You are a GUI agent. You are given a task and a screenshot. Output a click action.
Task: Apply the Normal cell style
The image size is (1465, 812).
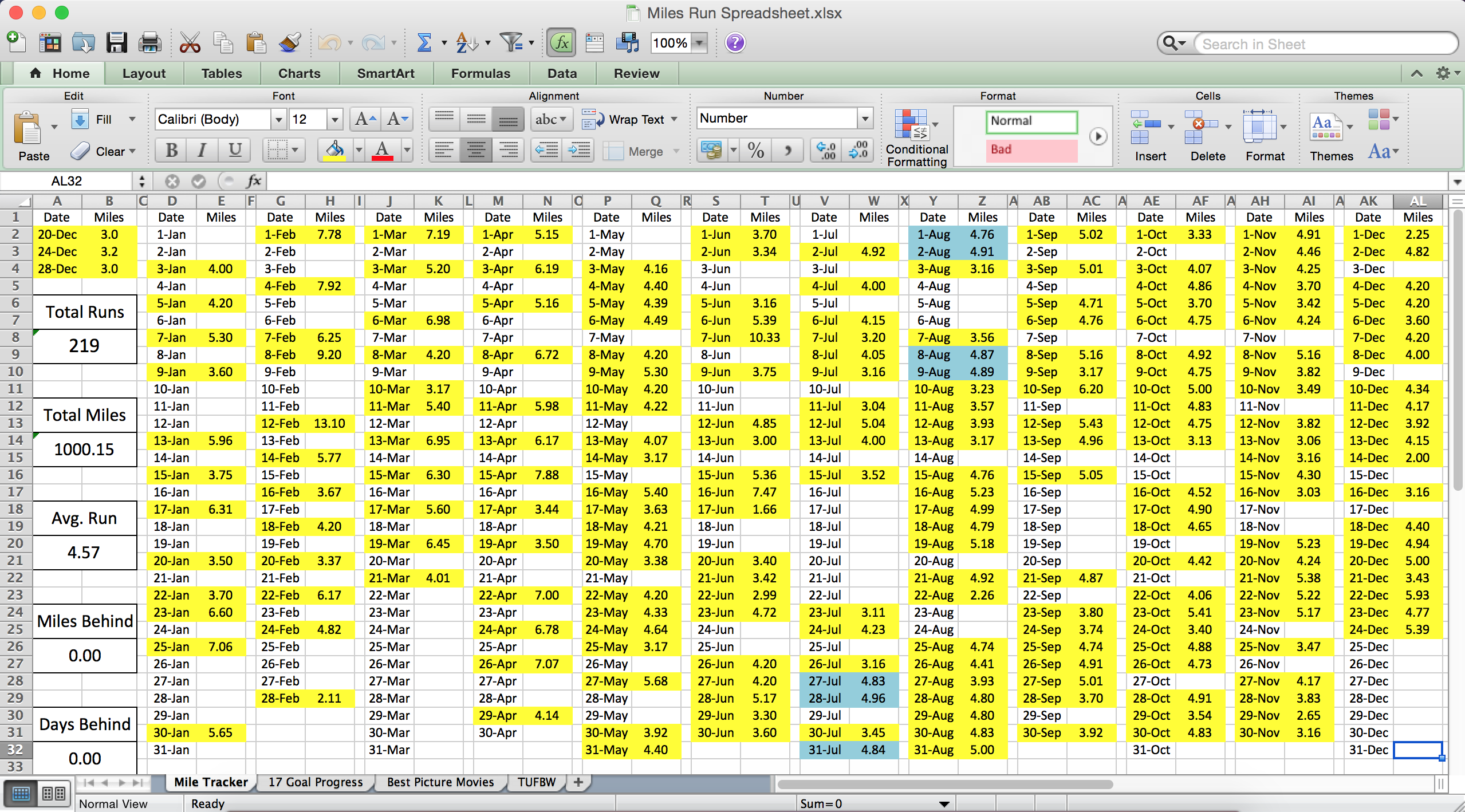coord(1030,121)
